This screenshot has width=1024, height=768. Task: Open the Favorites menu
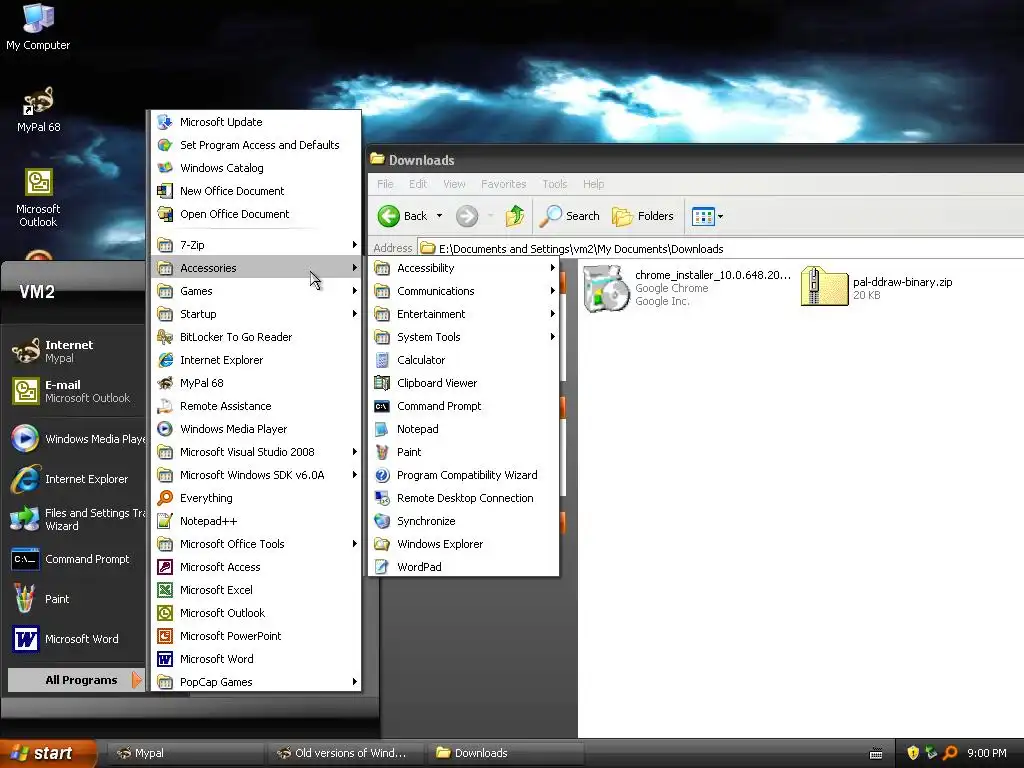coord(504,184)
